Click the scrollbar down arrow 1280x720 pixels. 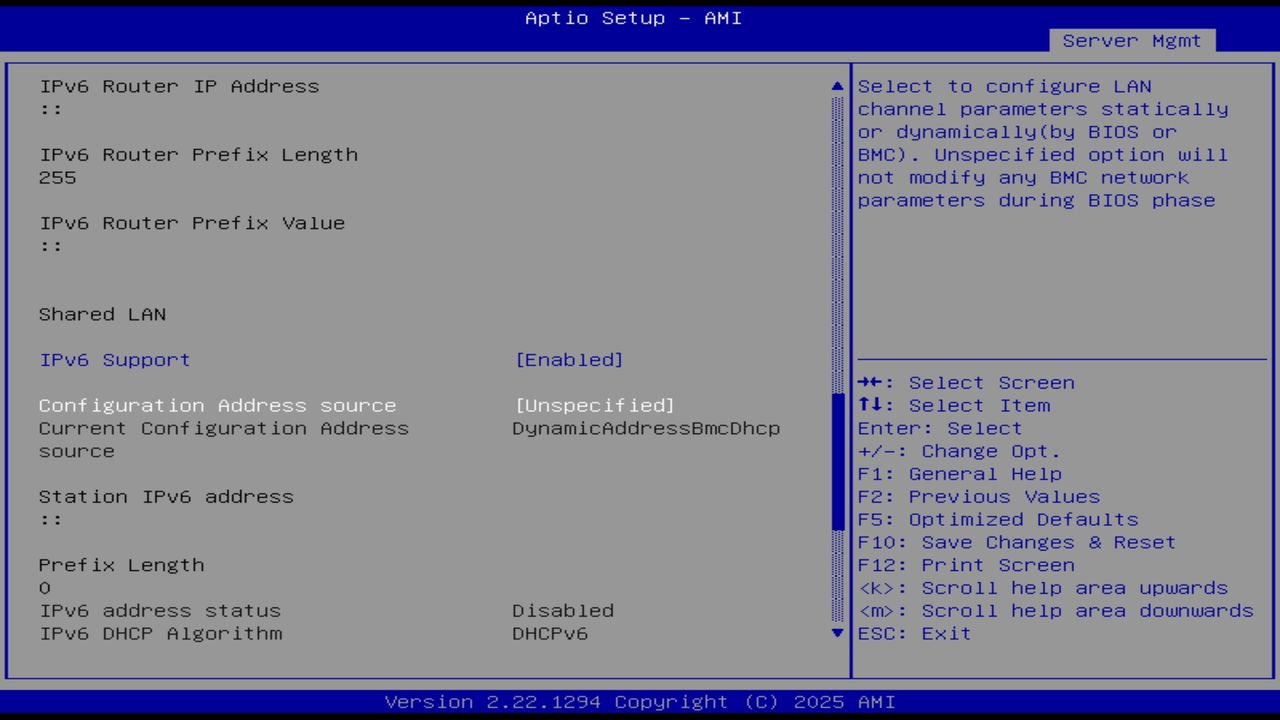tap(836, 633)
